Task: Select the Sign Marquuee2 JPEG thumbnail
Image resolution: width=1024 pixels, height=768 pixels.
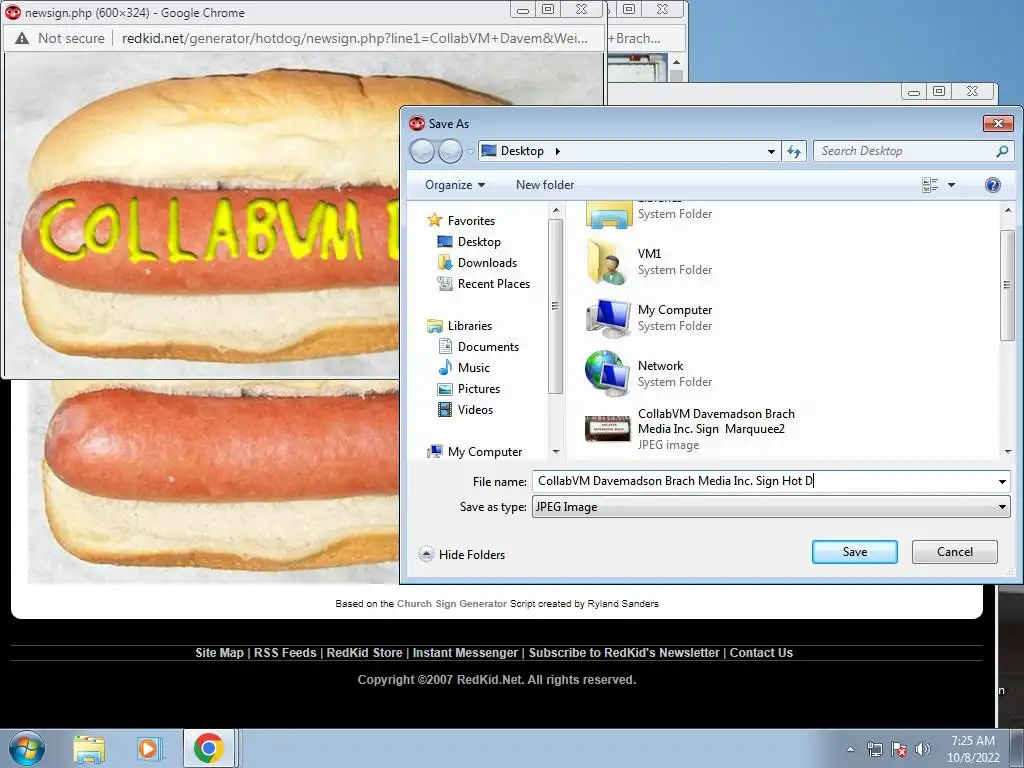Action: pyautogui.click(x=607, y=429)
